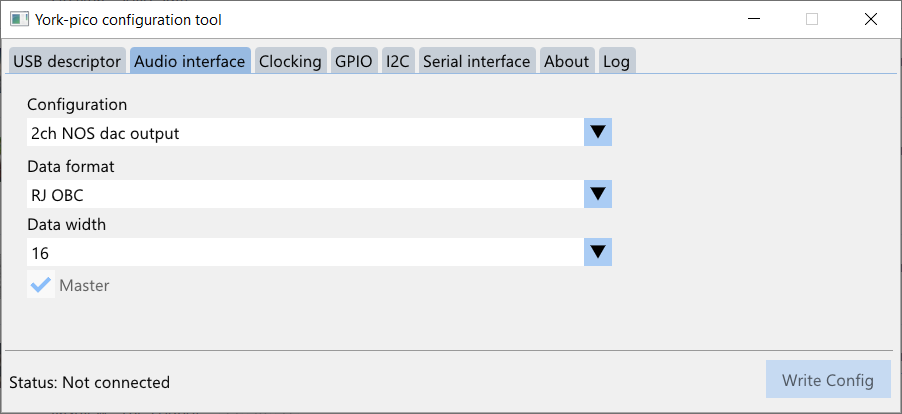
Task: Select the Audio interface tab
Action: tap(190, 61)
